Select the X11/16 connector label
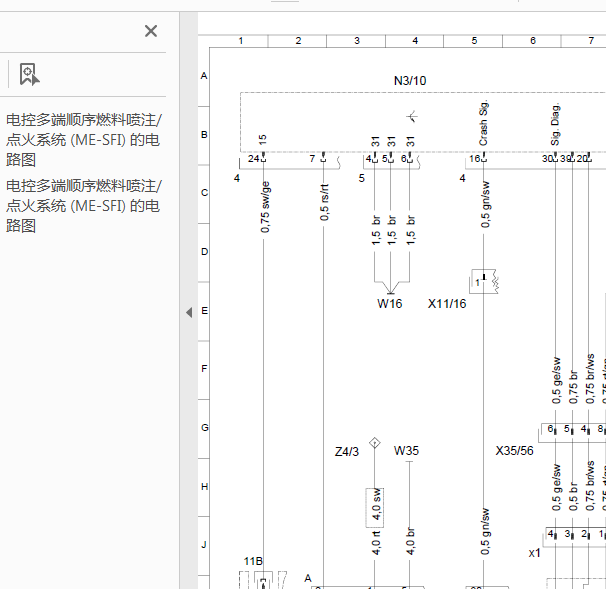This screenshot has width=606, height=589. click(x=447, y=304)
